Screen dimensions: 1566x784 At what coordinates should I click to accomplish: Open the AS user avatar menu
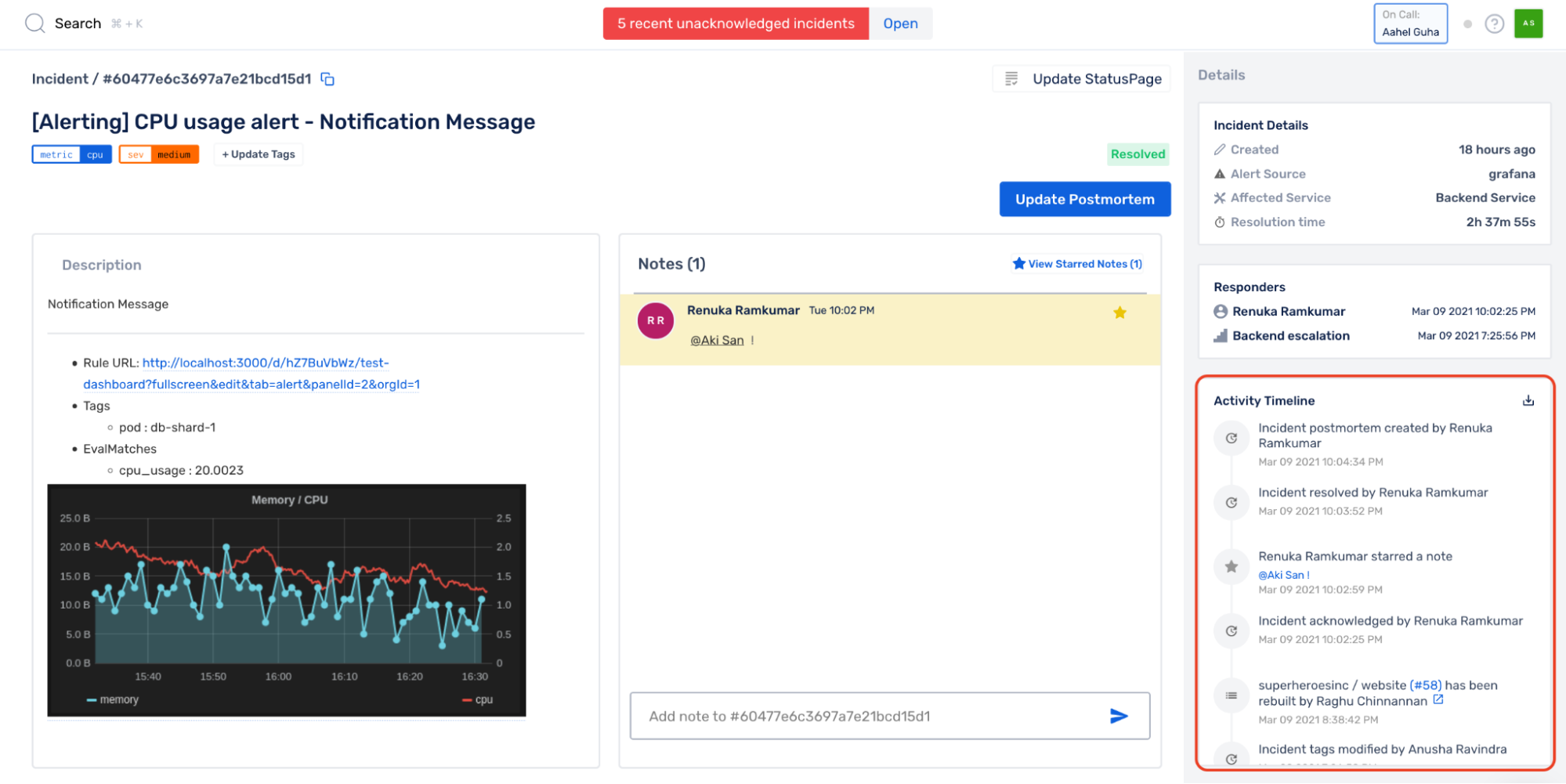pyautogui.click(x=1528, y=23)
